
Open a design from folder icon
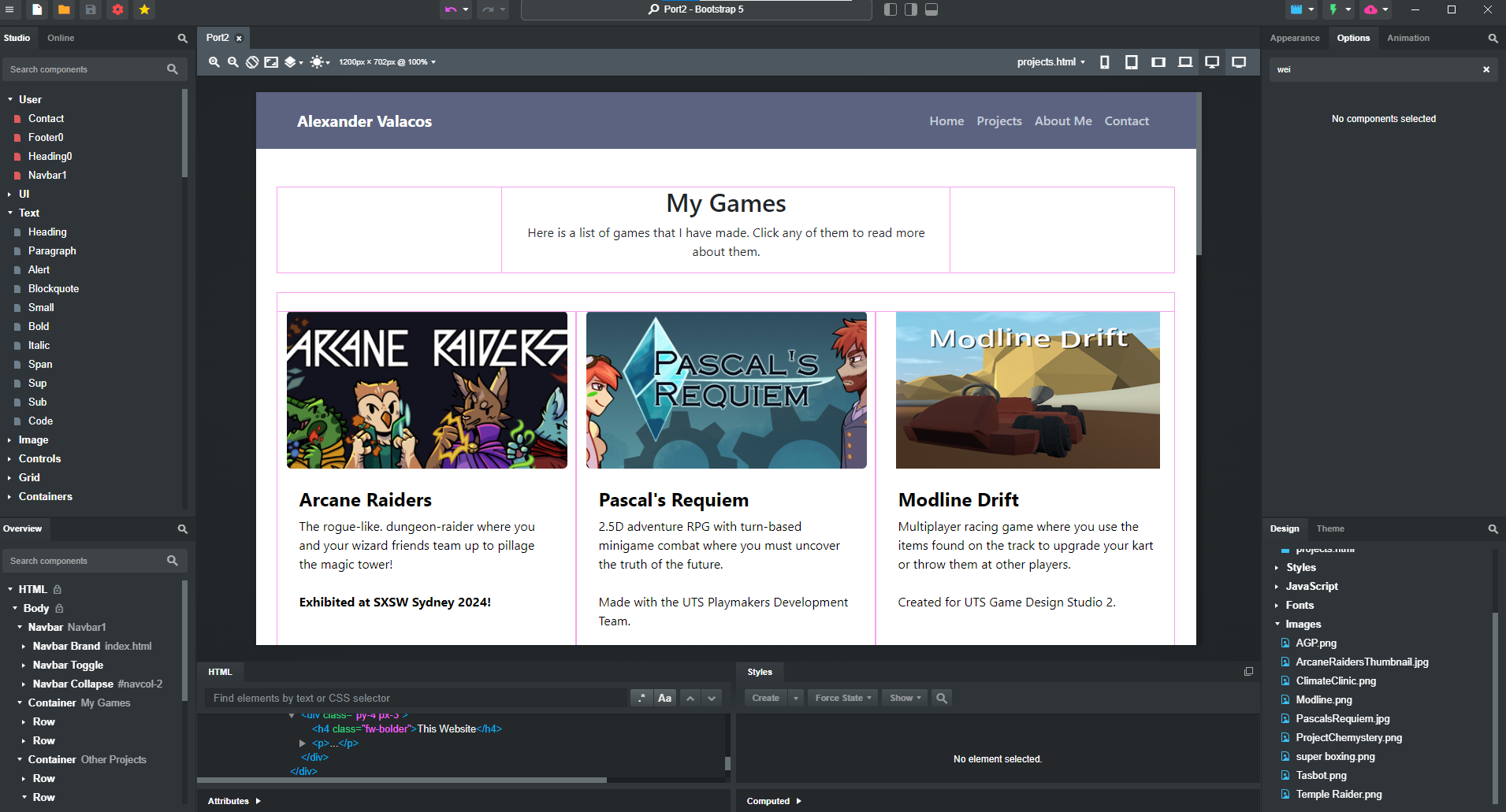click(x=64, y=9)
